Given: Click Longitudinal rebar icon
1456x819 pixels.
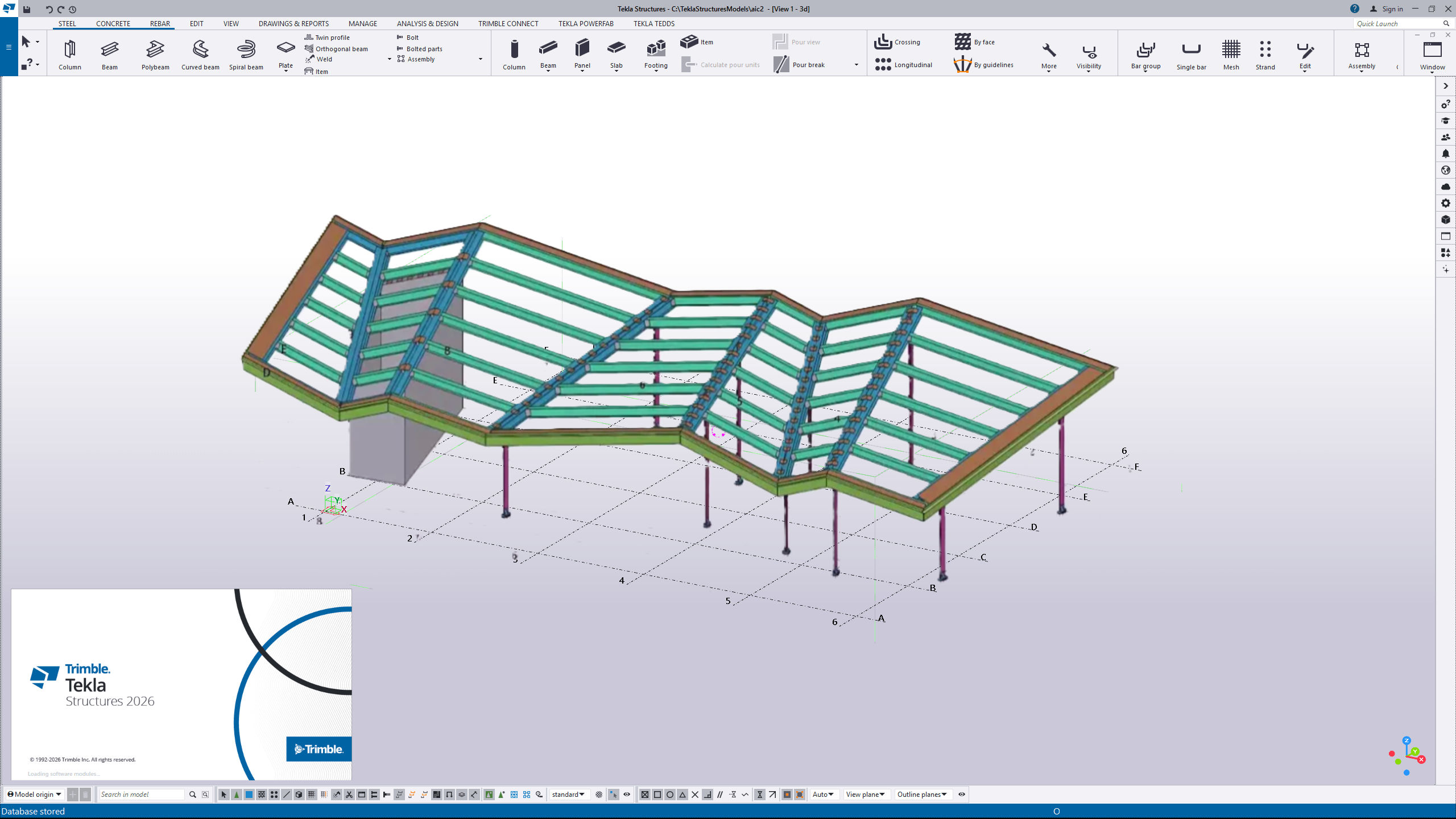Looking at the screenshot, I should [x=883, y=64].
